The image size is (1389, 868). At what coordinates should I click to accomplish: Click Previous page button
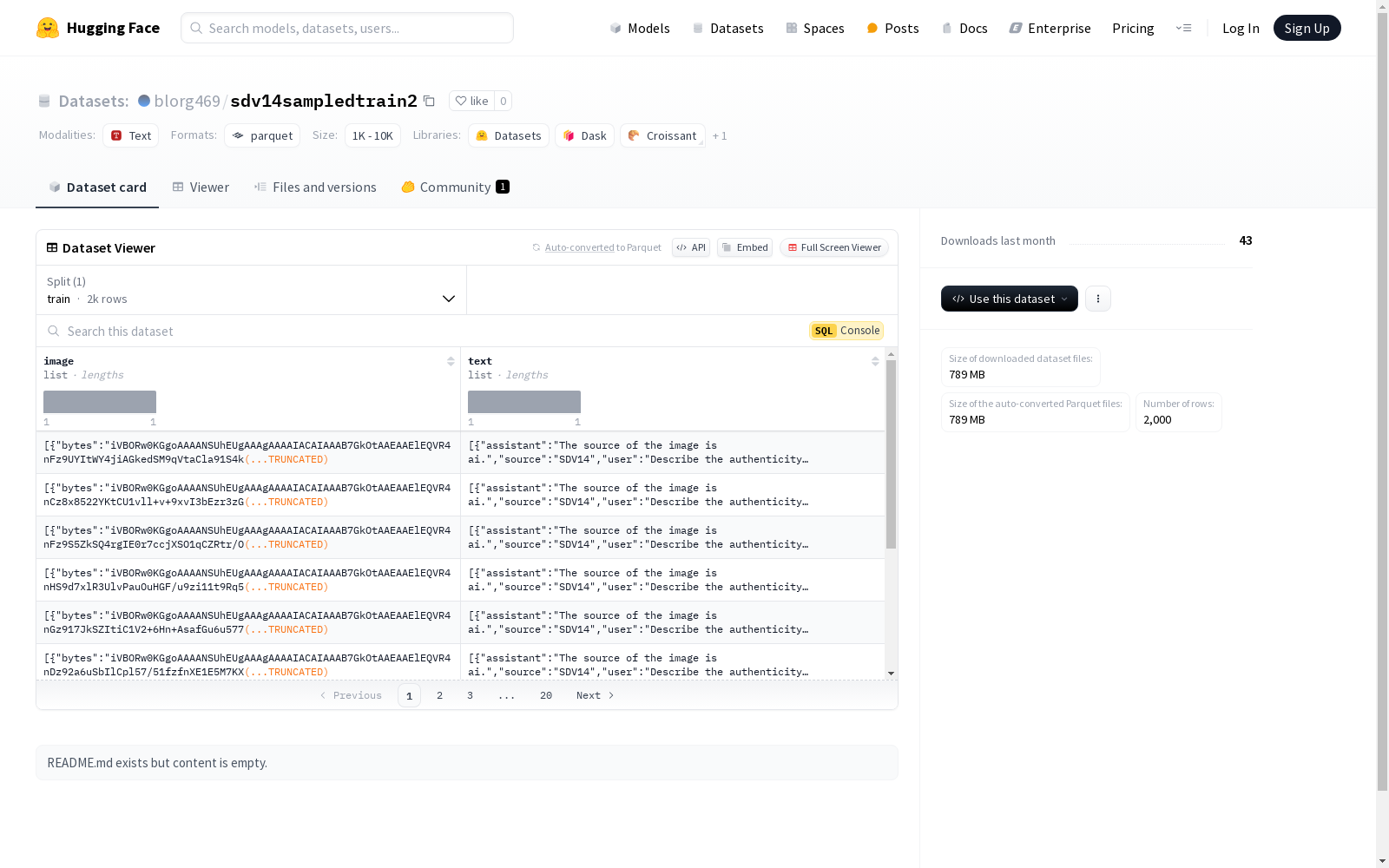[x=351, y=695]
